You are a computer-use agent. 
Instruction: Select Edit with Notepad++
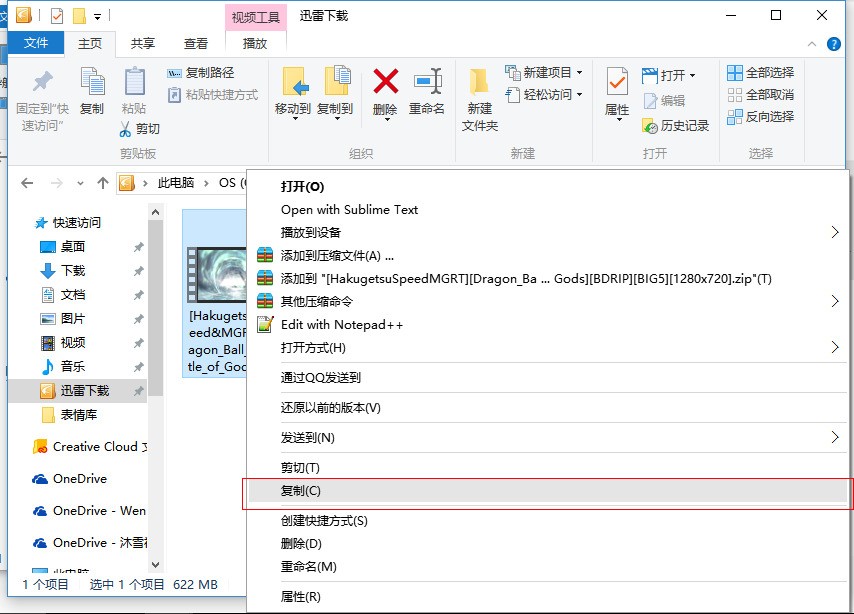pos(548,325)
